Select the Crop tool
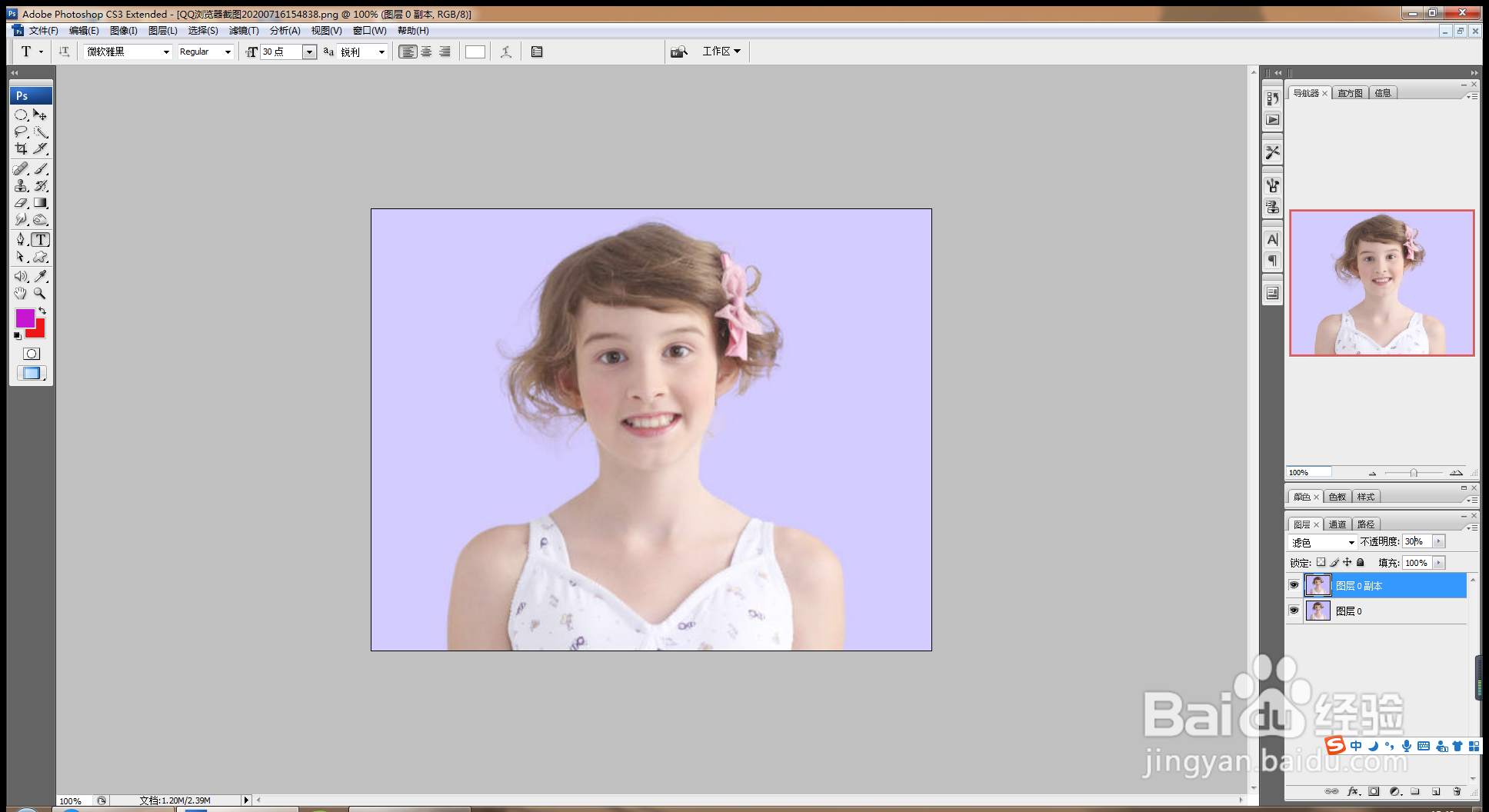The width and height of the screenshot is (1489, 812). click(21, 149)
